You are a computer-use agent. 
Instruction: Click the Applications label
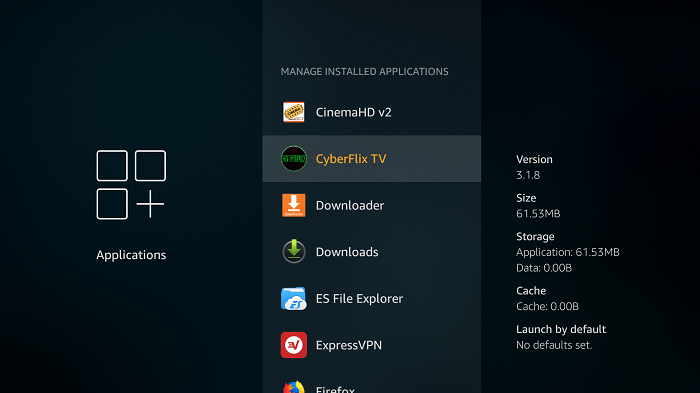click(x=131, y=255)
